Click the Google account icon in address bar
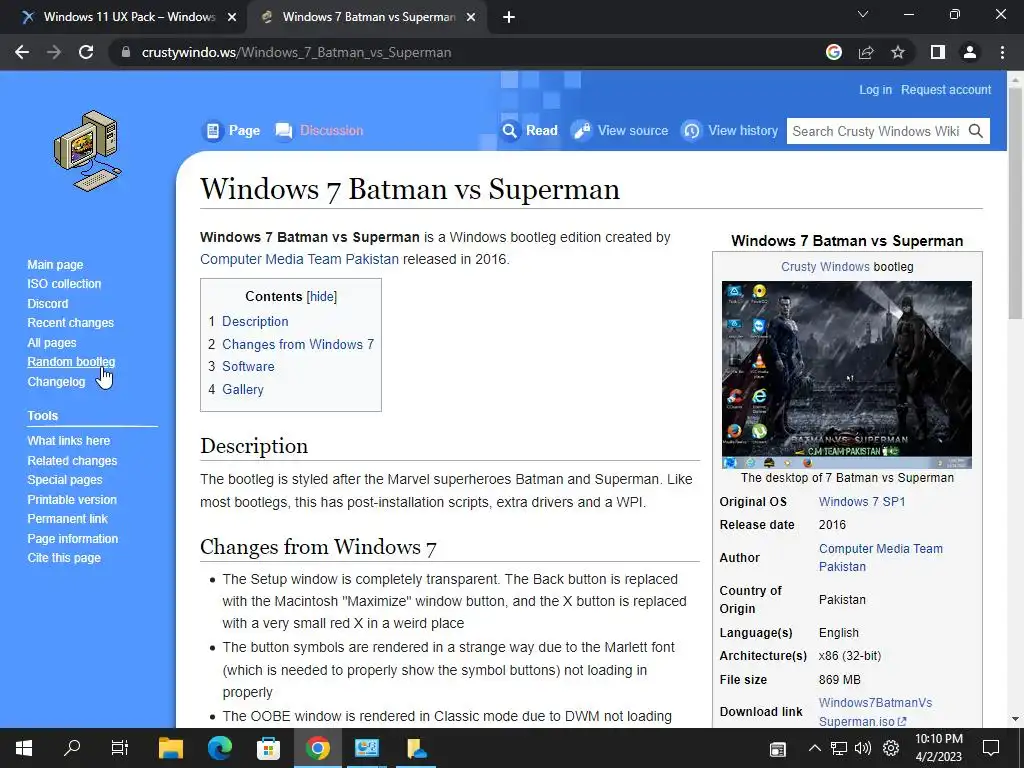Image resolution: width=1024 pixels, height=768 pixels. click(833, 52)
